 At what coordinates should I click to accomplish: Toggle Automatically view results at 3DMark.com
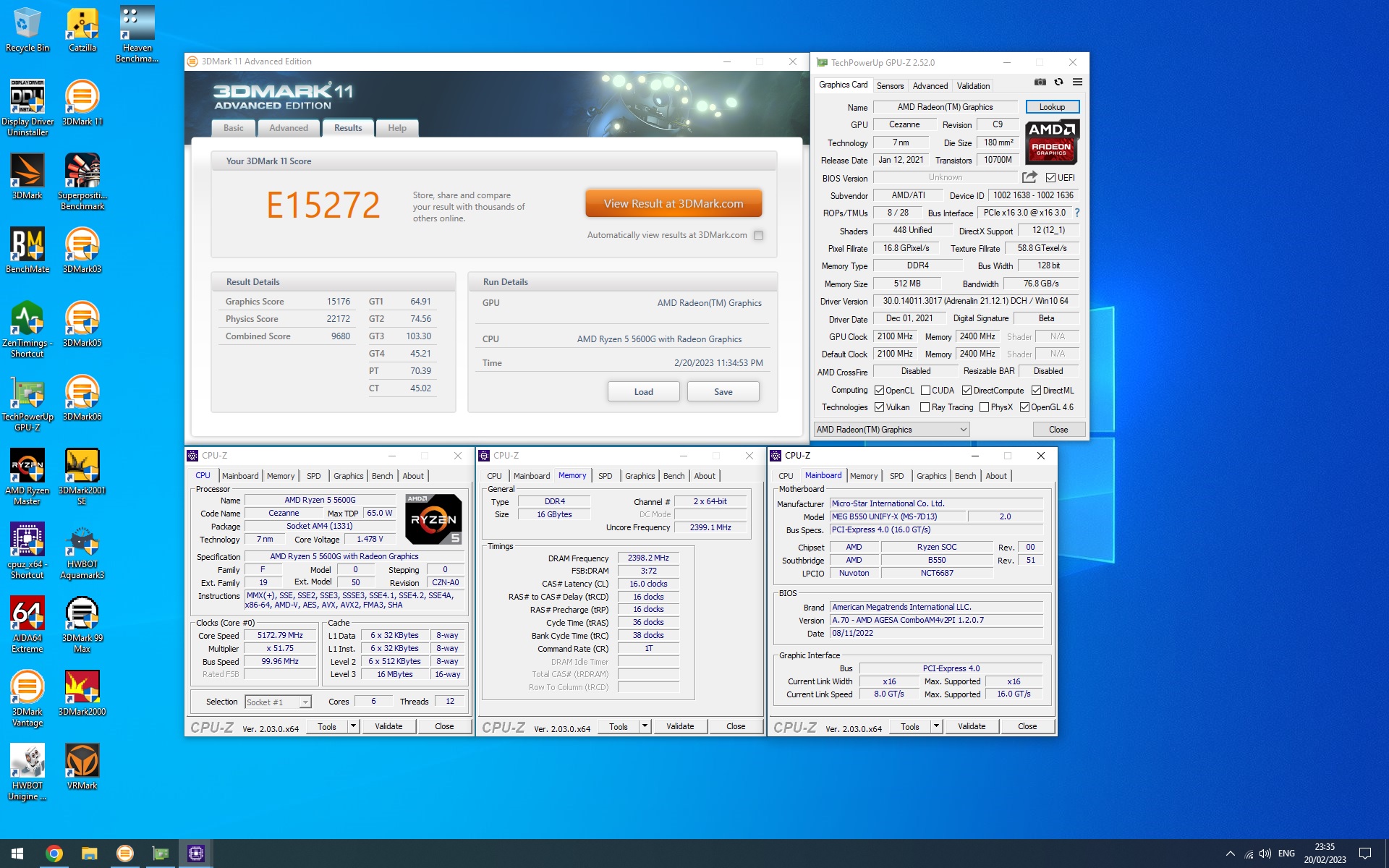coord(758,235)
